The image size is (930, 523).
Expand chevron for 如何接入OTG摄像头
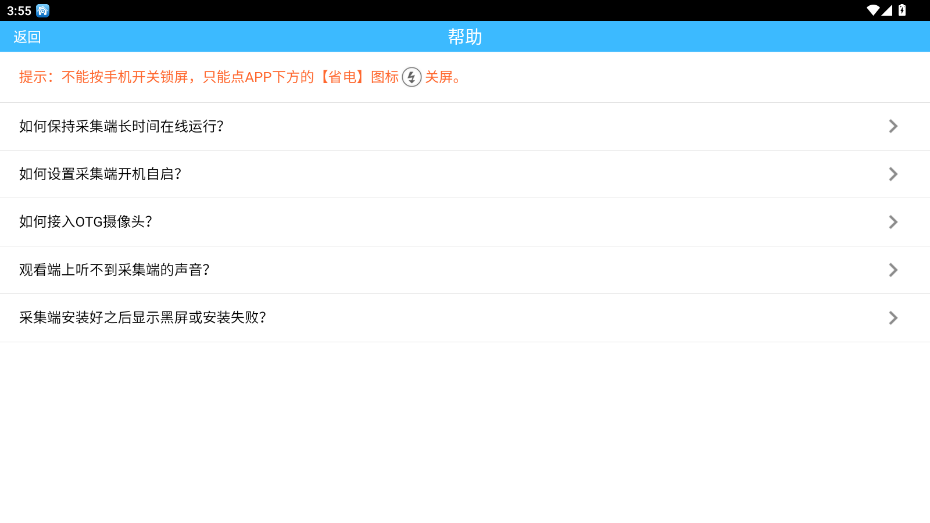(x=893, y=222)
